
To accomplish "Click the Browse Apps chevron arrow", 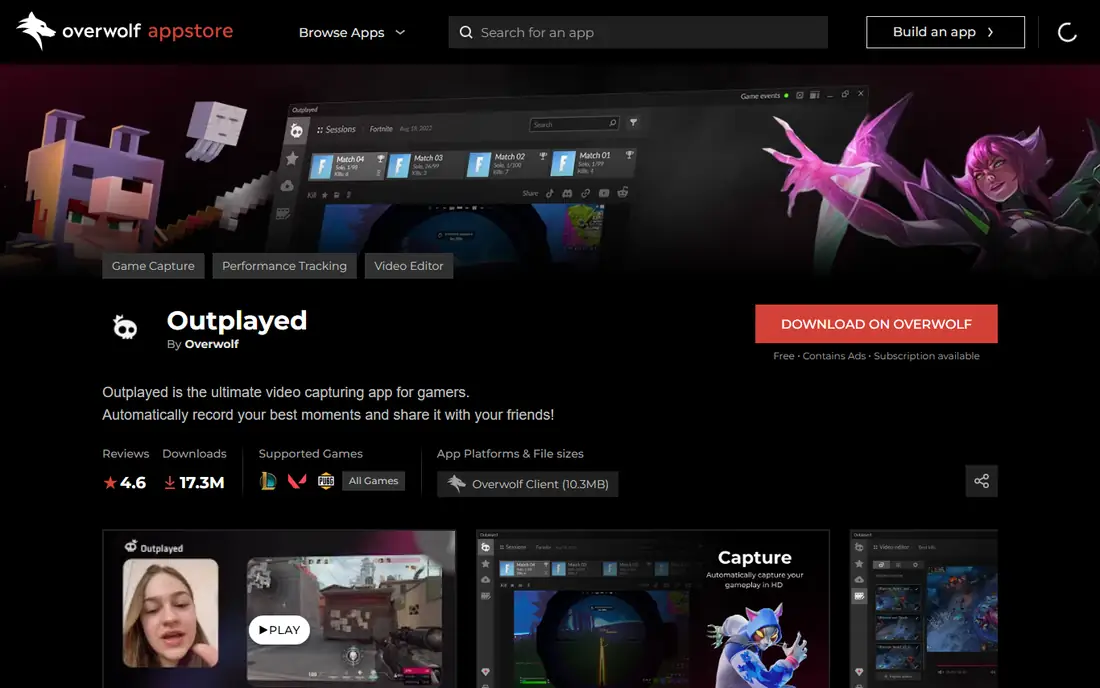I will click(x=400, y=32).
